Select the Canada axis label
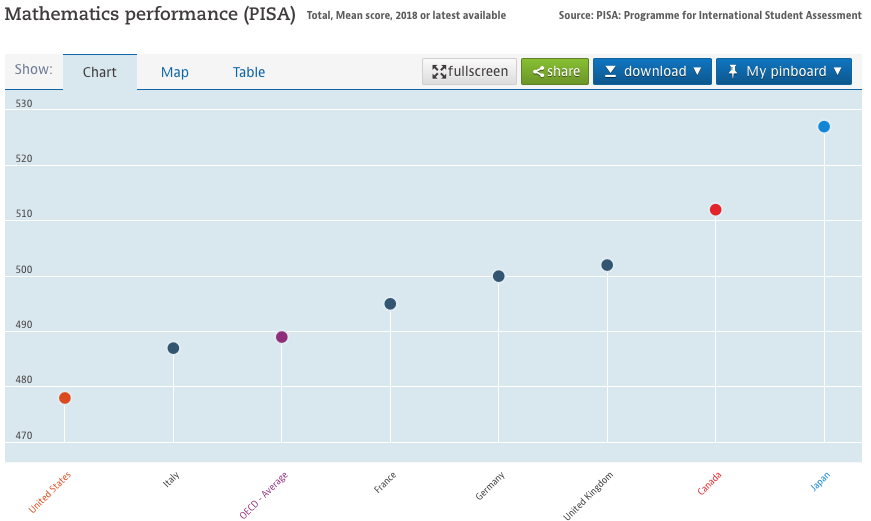Screen dimensions: 871x521 (x=709, y=483)
